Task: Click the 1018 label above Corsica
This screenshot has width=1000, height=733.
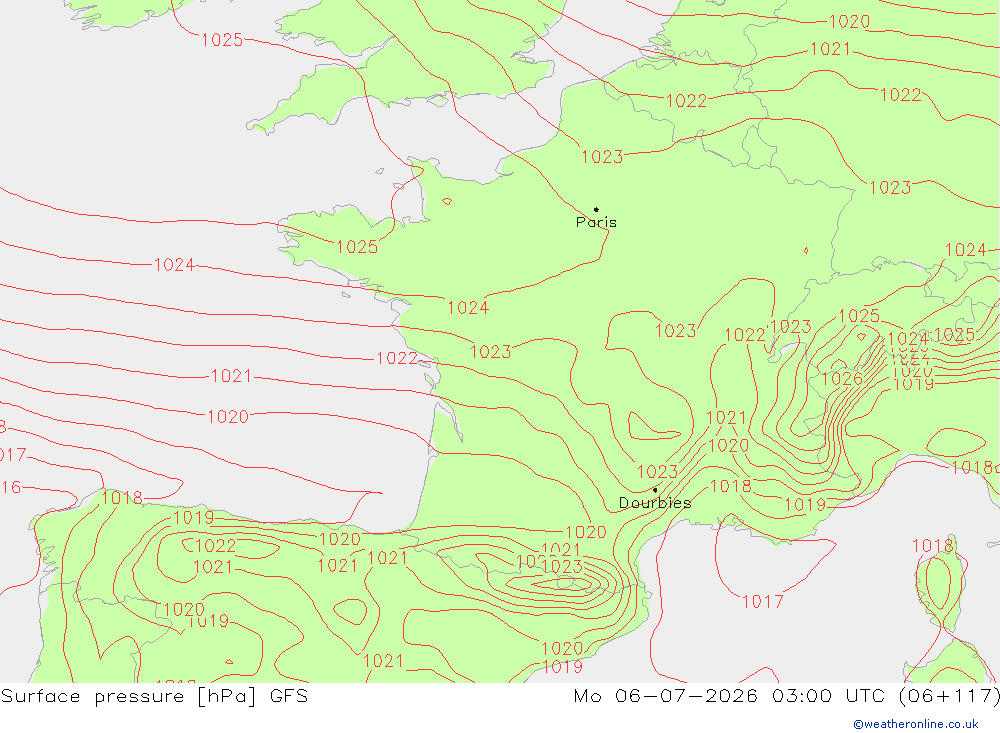Action: click(x=932, y=545)
